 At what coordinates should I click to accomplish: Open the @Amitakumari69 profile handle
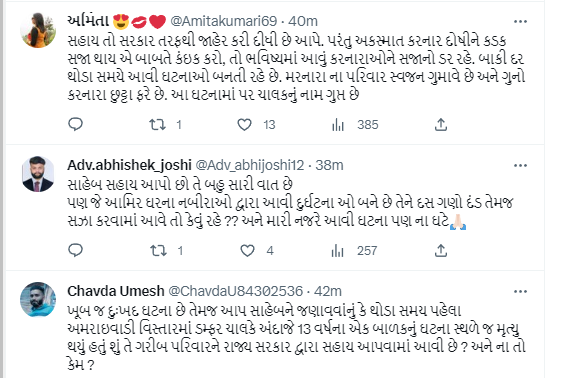[x=224, y=21]
